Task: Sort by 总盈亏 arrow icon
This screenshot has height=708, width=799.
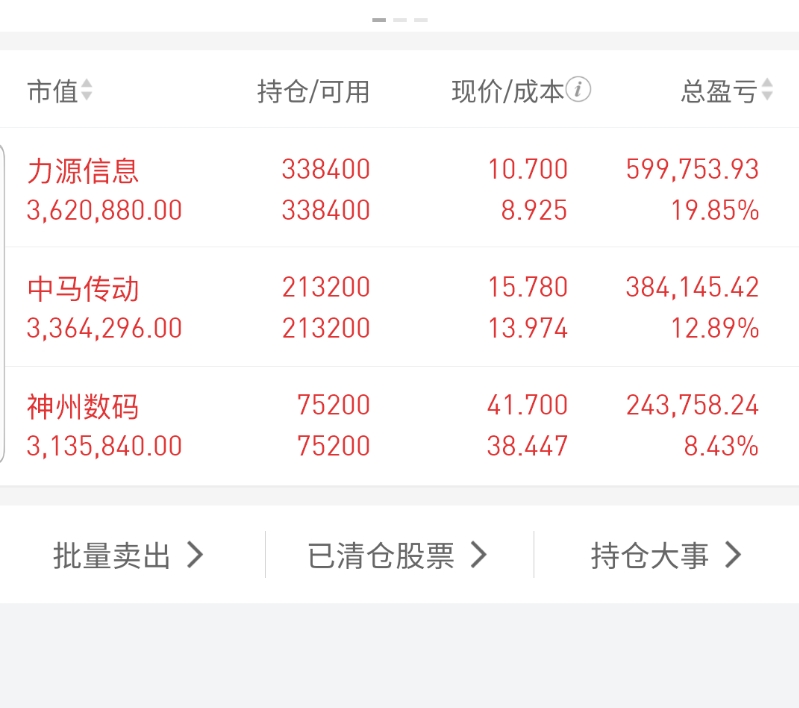Action: point(767,91)
